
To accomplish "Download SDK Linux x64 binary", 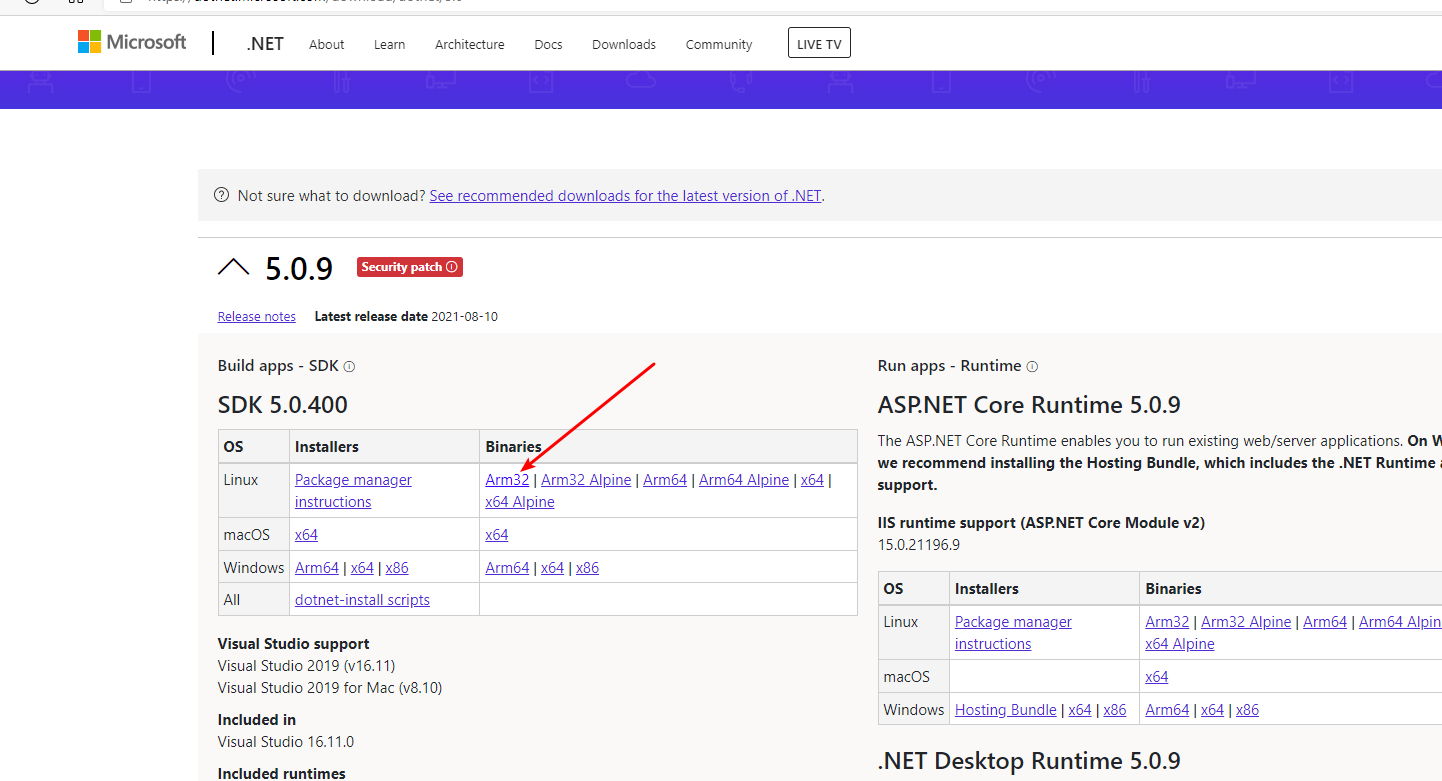I will pos(812,480).
